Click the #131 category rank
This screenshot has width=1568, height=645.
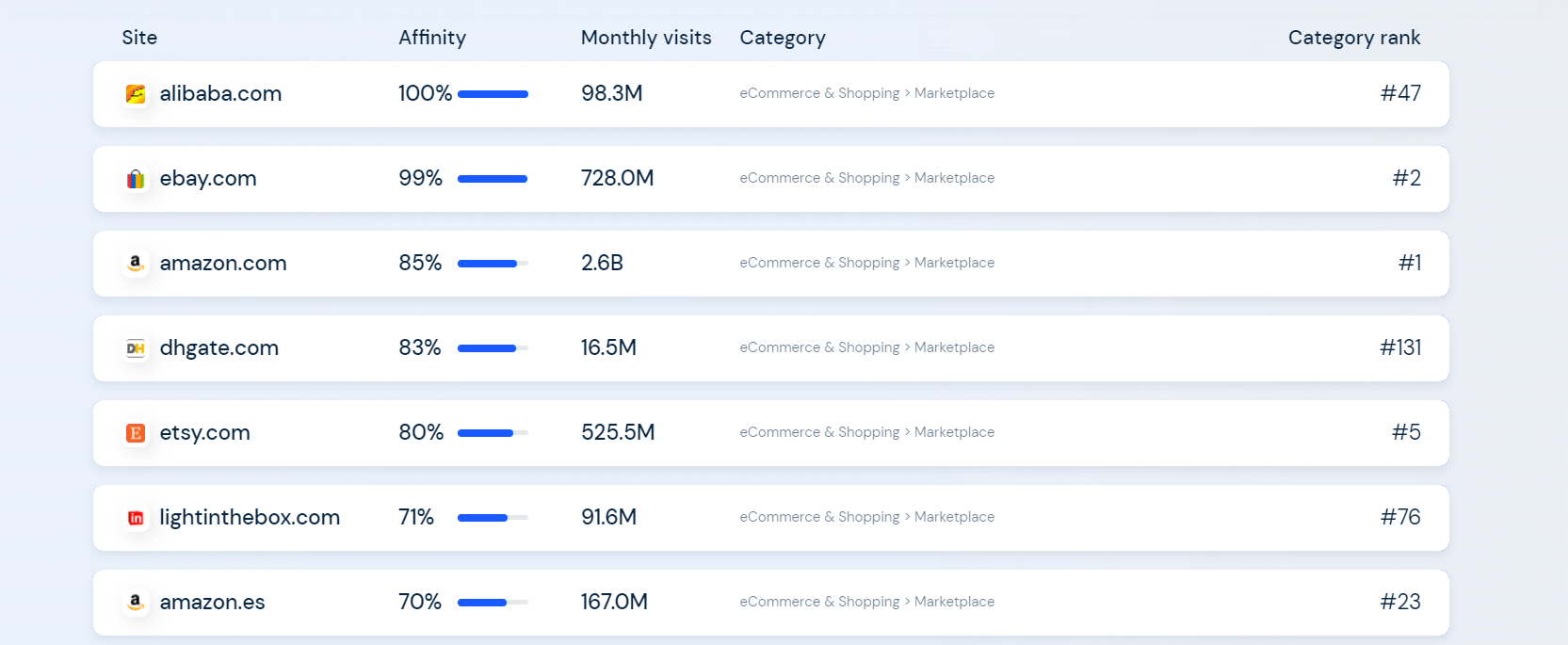(x=1401, y=347)
